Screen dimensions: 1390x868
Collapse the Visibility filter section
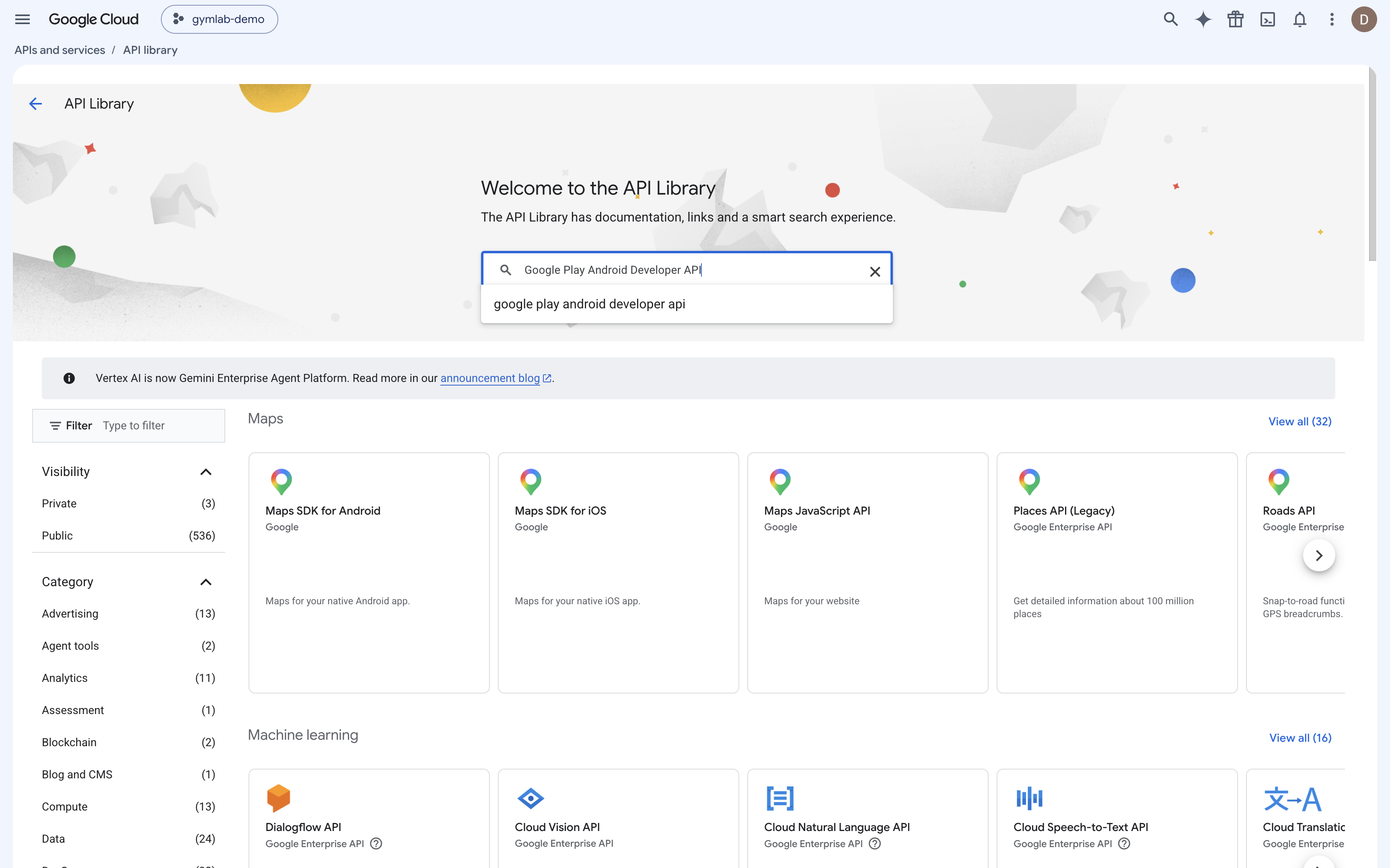point(206,472)
